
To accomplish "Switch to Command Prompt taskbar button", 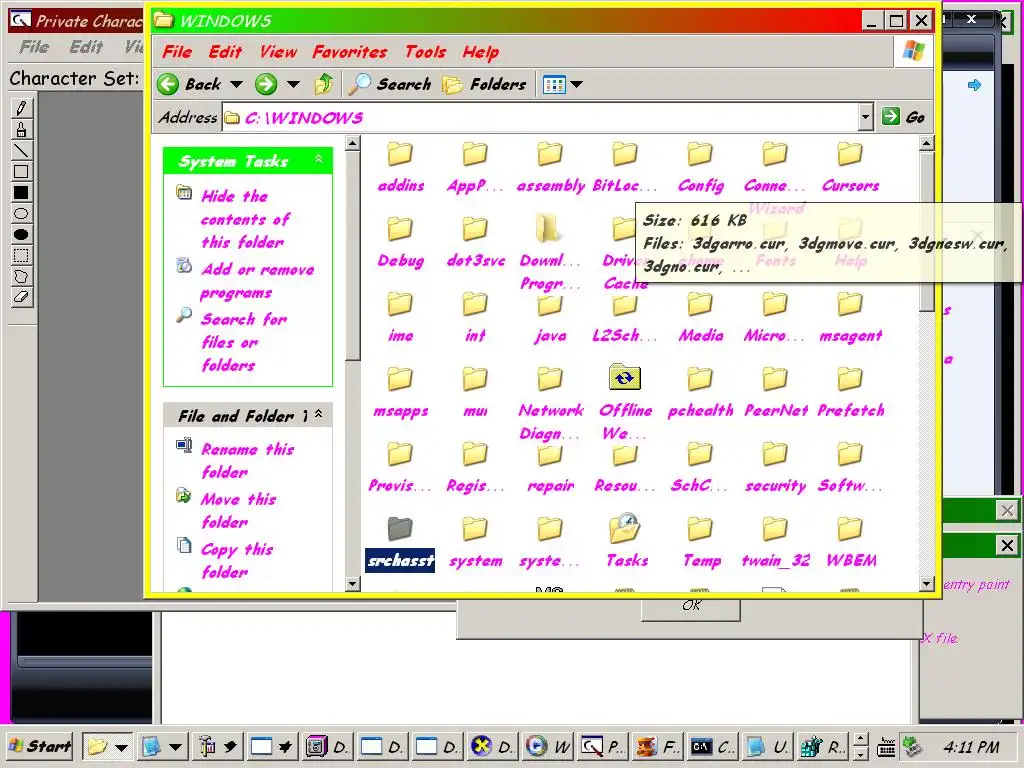I will click(x=712, y=746).
